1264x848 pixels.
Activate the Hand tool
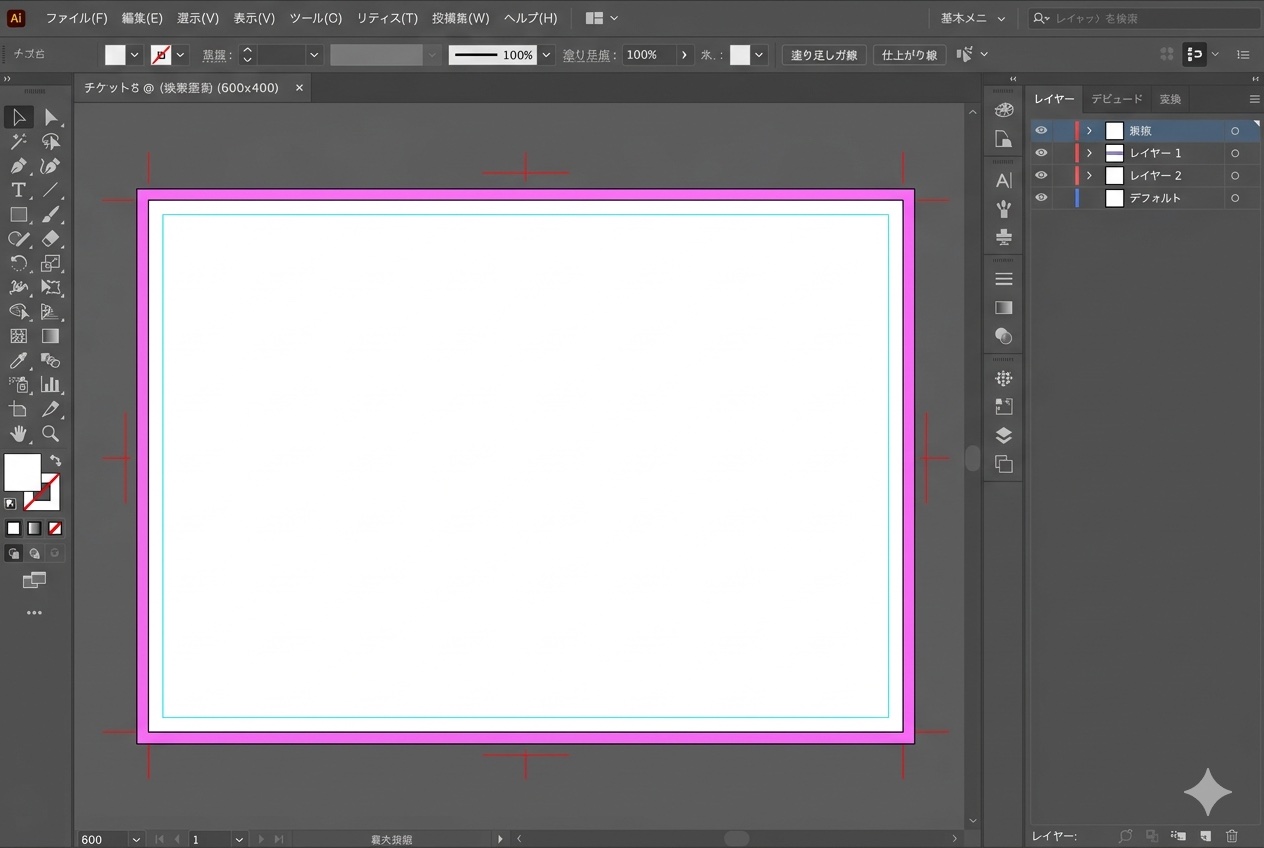tap(18, 434)
